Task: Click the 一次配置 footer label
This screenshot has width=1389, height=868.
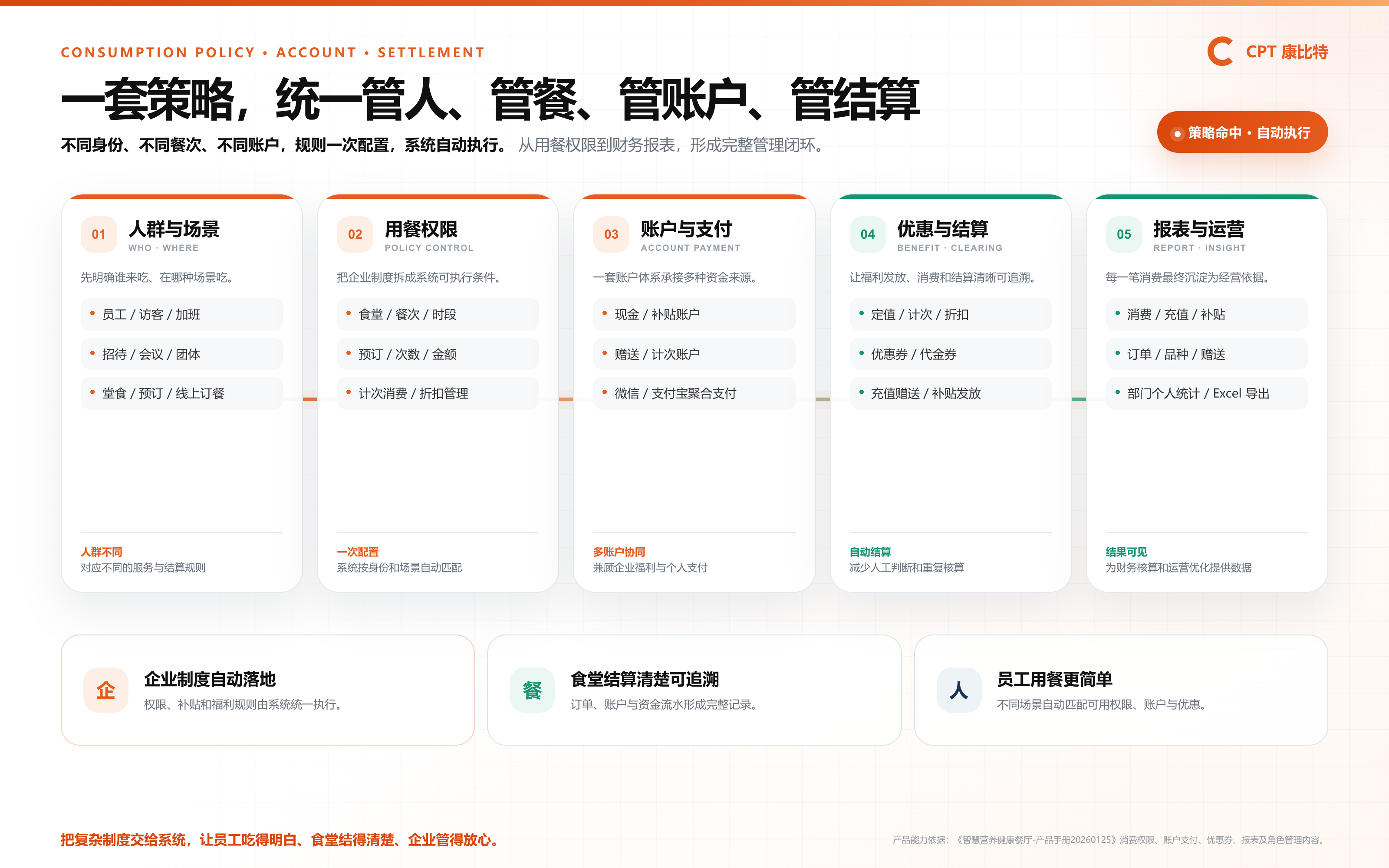Action: (x=358, y=552)
